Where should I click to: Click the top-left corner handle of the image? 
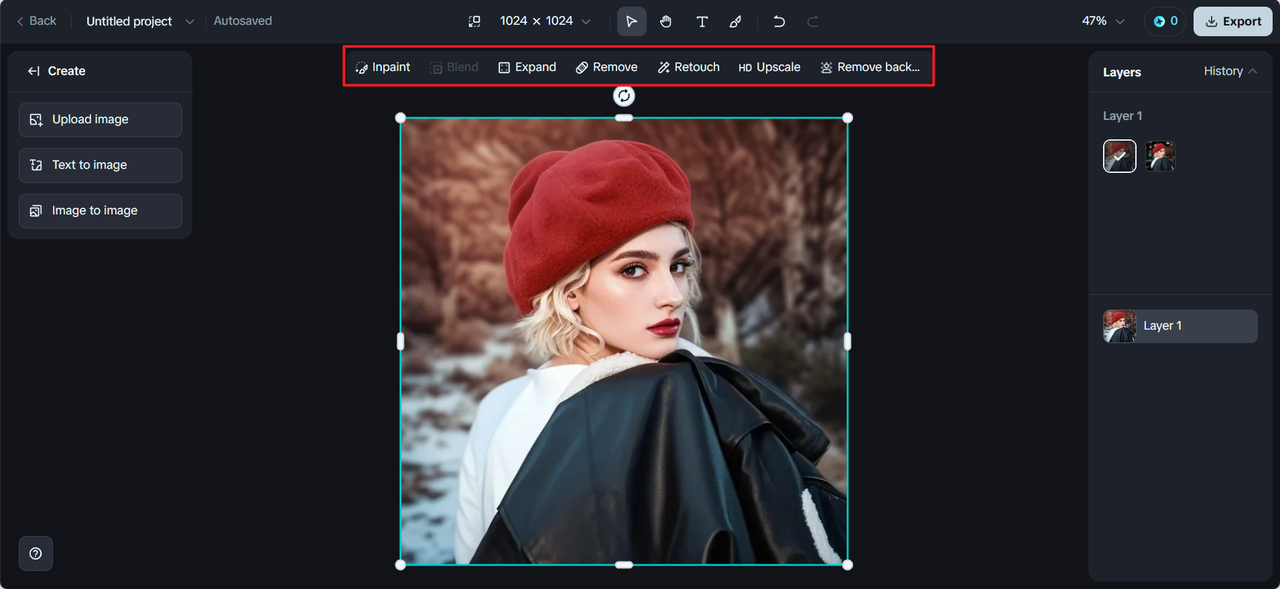tap(401, 118)
